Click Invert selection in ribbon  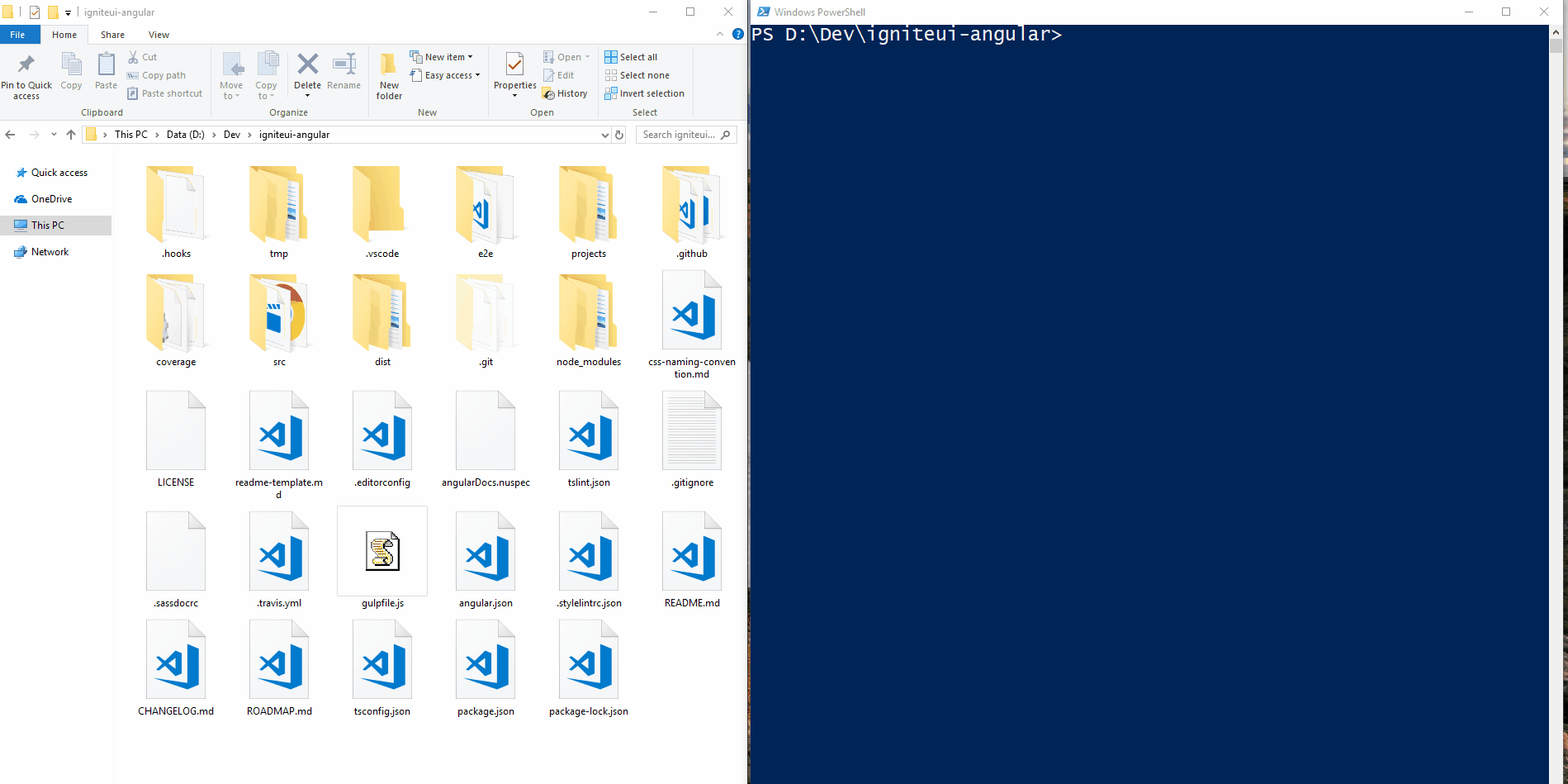(644, 93)
